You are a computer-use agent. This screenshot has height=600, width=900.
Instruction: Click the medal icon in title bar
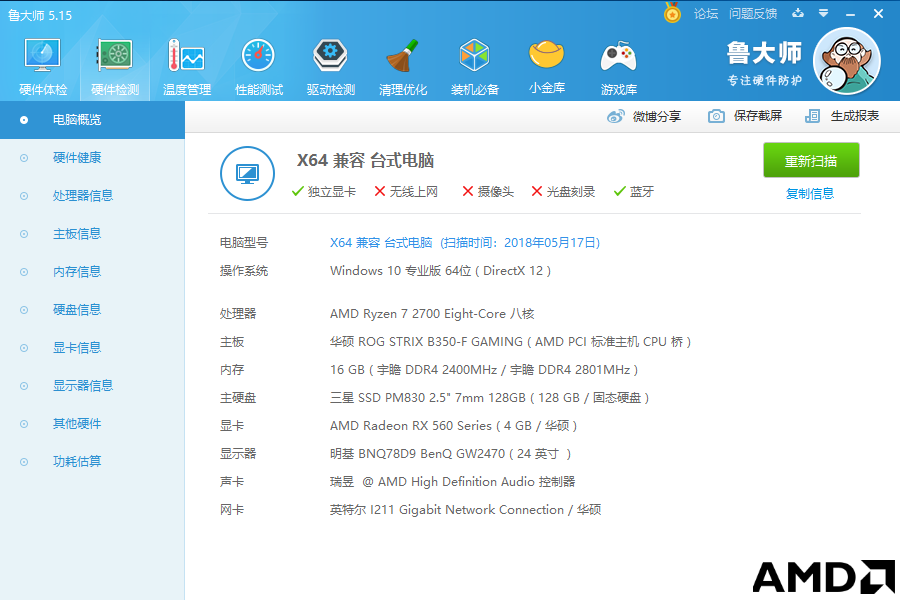pos(672,13)
